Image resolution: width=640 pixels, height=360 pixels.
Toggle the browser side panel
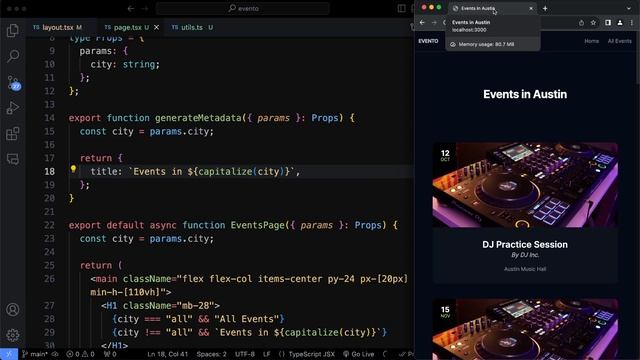click(x=608, y=22)
